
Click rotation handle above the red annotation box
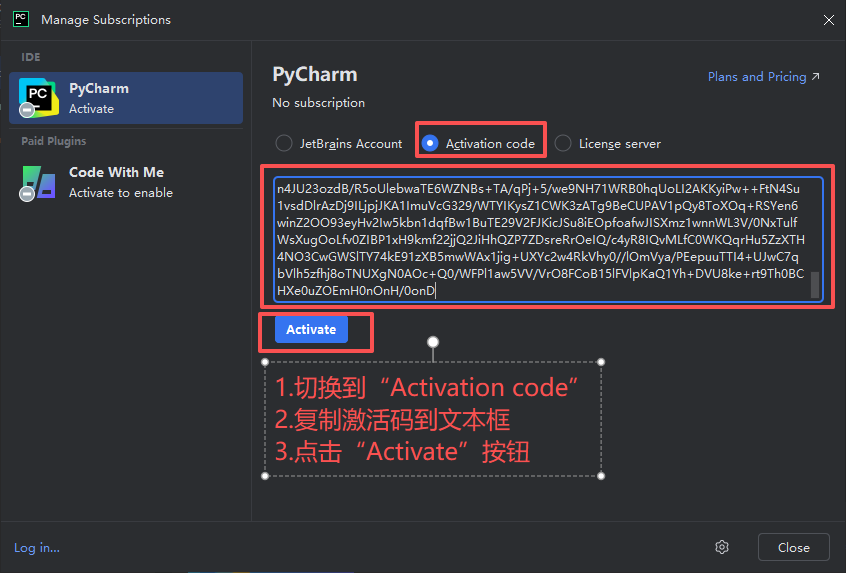[433, 342]
